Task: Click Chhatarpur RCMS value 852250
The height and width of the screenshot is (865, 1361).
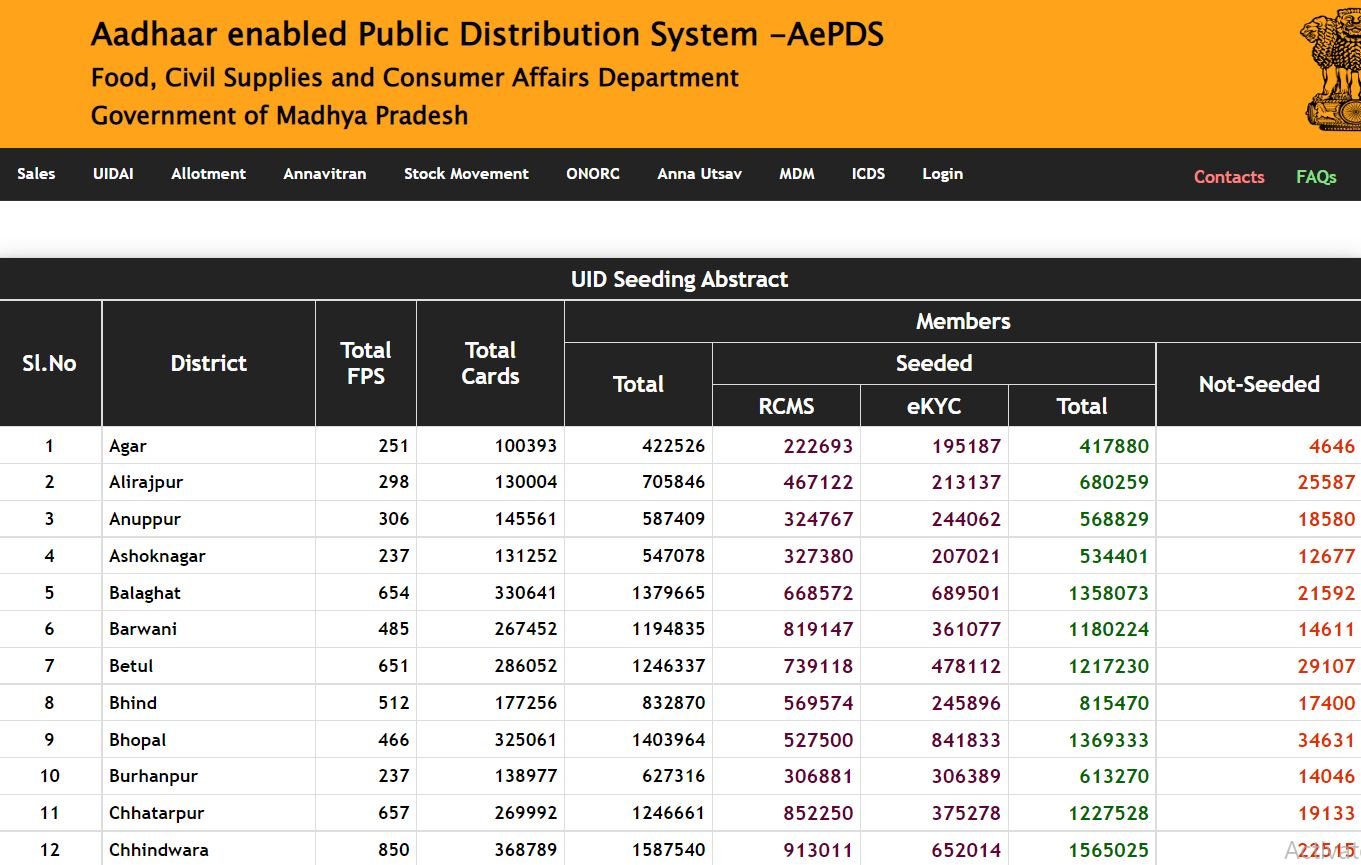Action: click(818, 813)
